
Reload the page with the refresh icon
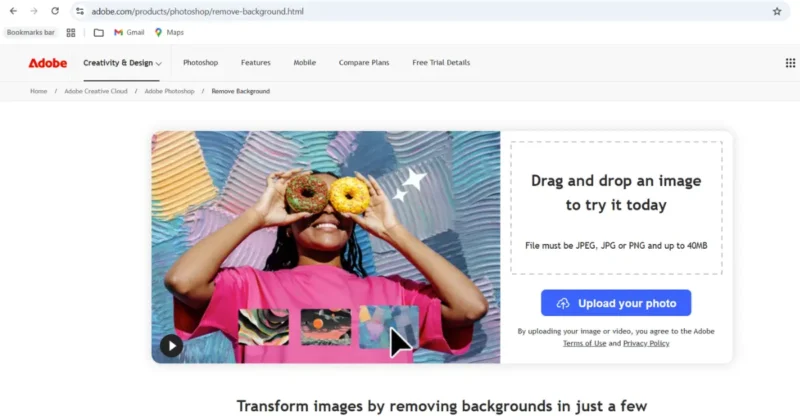tap(55, 11)
